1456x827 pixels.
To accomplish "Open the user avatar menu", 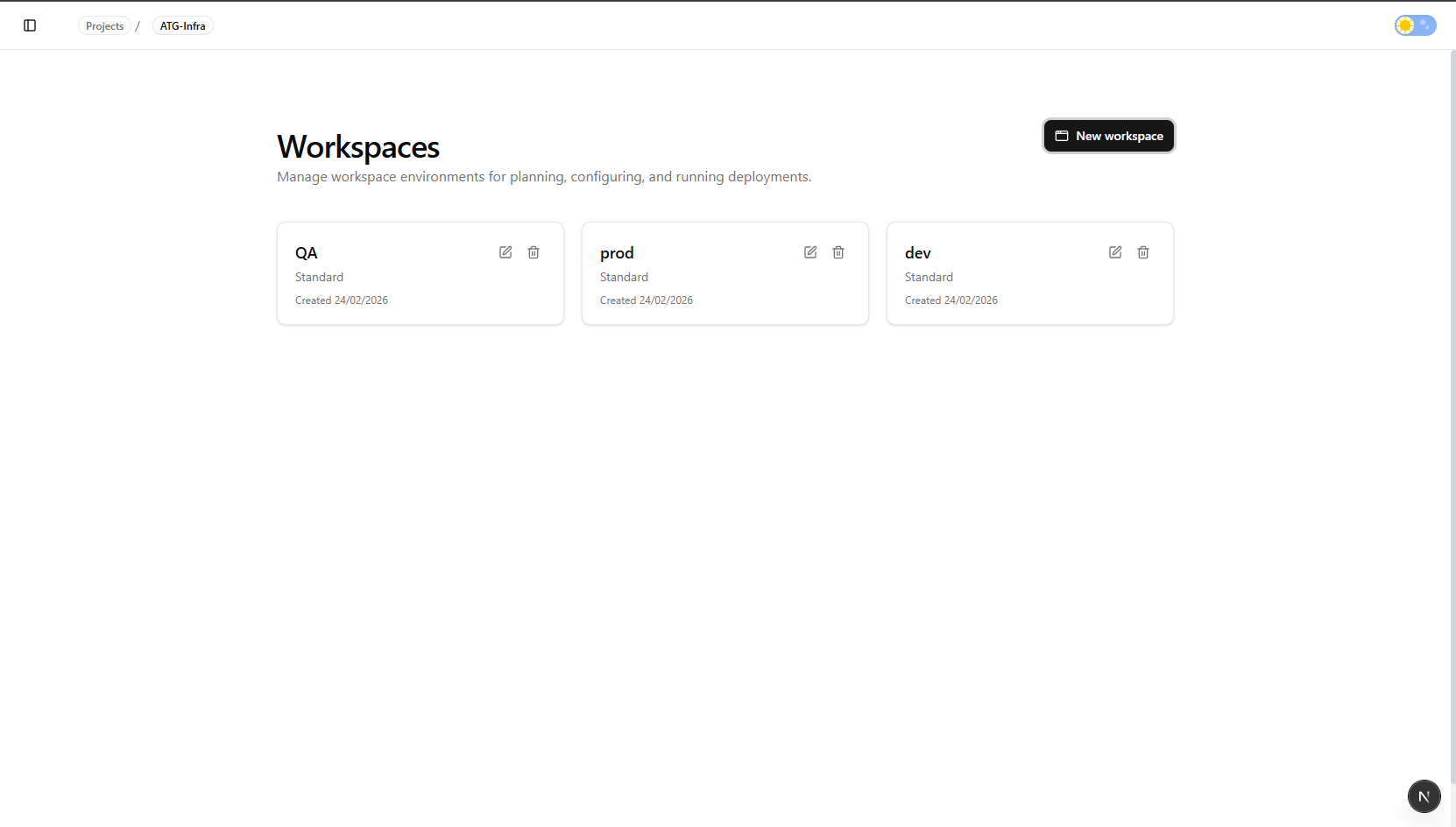I will click(1424, 796).
